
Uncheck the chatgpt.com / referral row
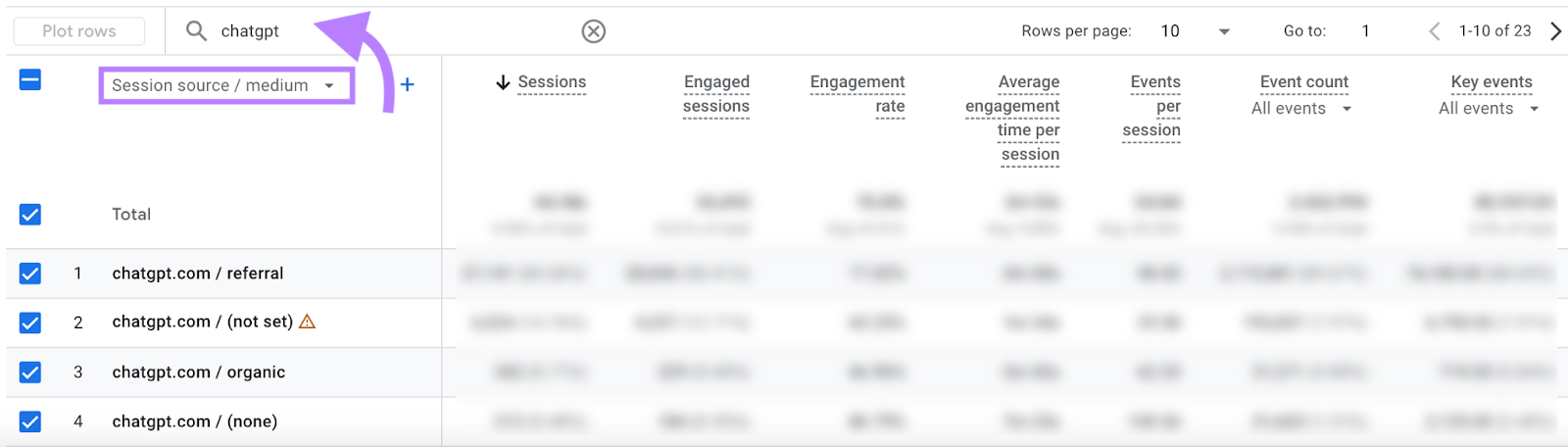pos(30,273)
